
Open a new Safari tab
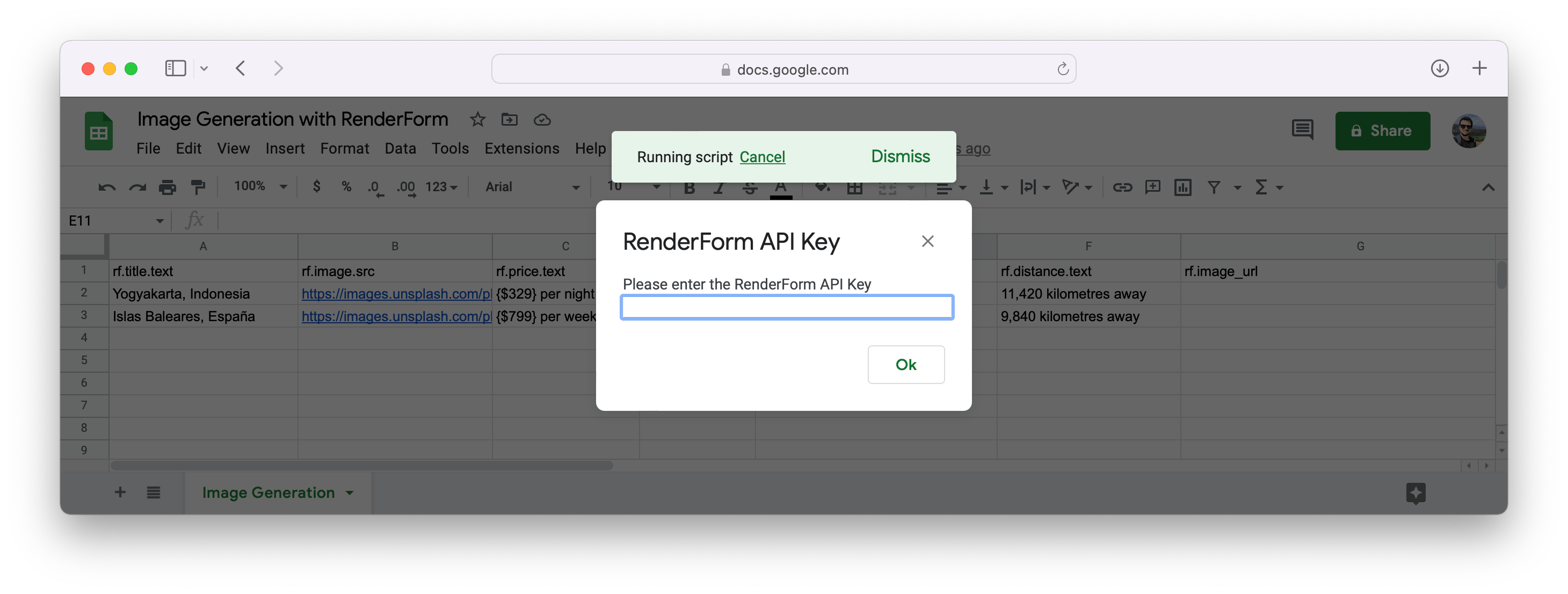[1480, 68]
